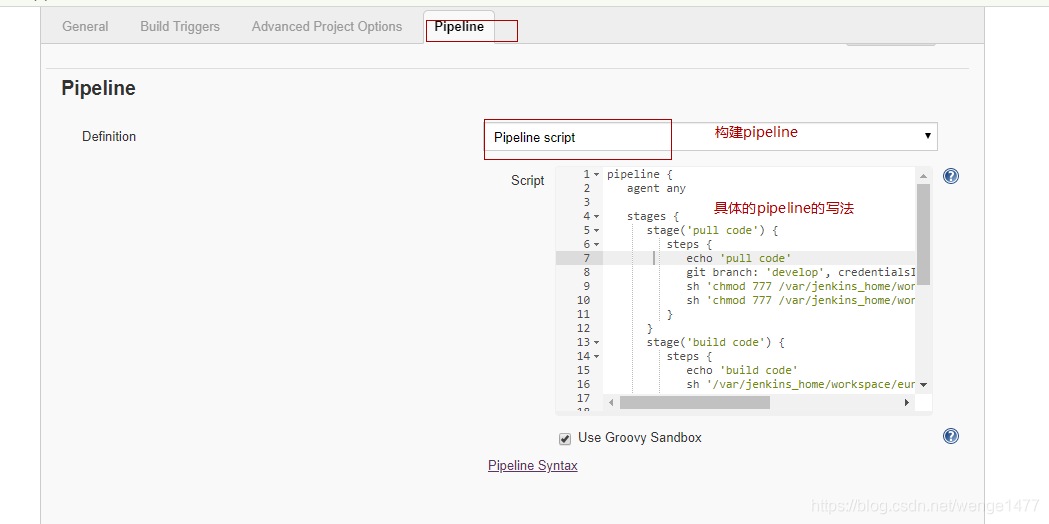Screen dimensions: 1049x524
Task: Switch to the General tab
Action: coord(85,27)
